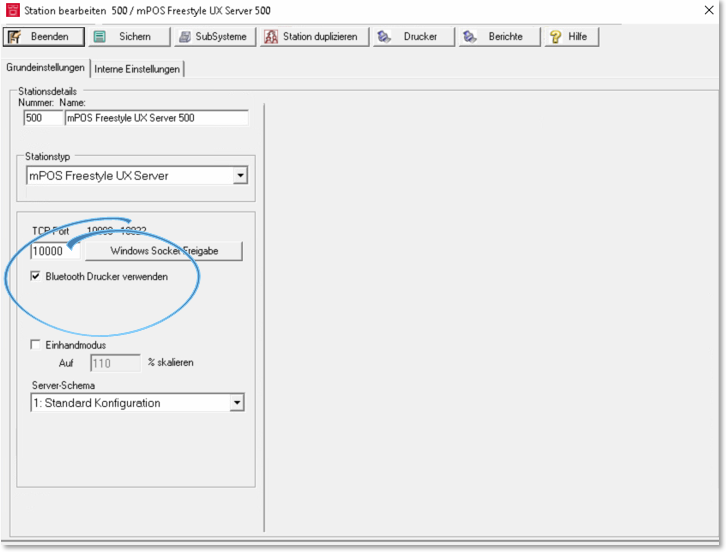Open the Server-Schema dropdown arrow

coord(237,402)
